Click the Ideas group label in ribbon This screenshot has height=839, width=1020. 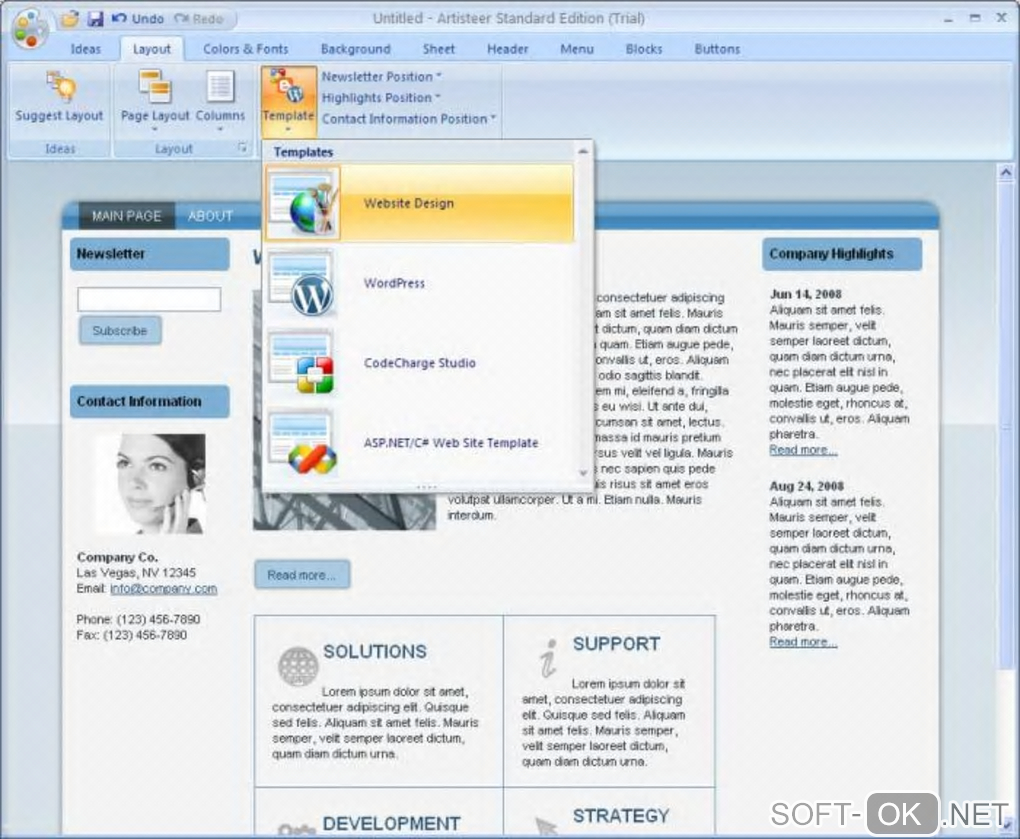coord(60,149)
